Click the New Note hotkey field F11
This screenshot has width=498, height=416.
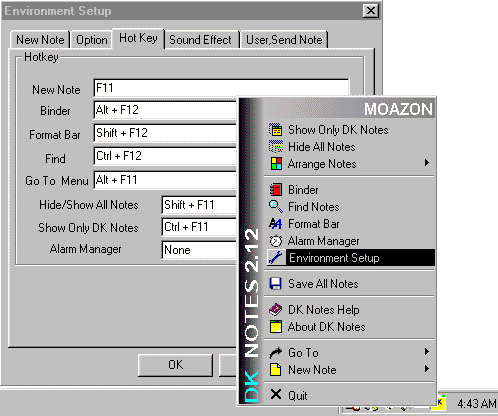(221, 88)
